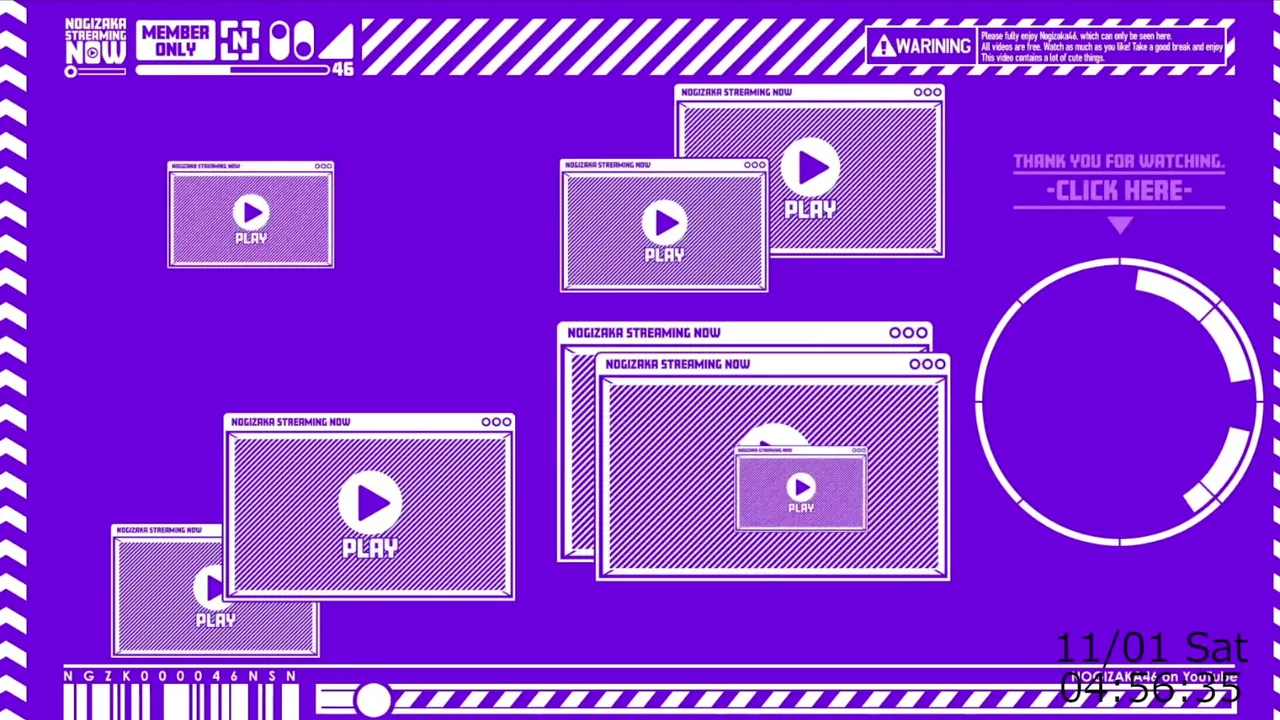The height and width of the screenshot is (720, 1280).
Task: Click the N logo icon next to MEMBER ONLY
Action: tap(240, 41)
